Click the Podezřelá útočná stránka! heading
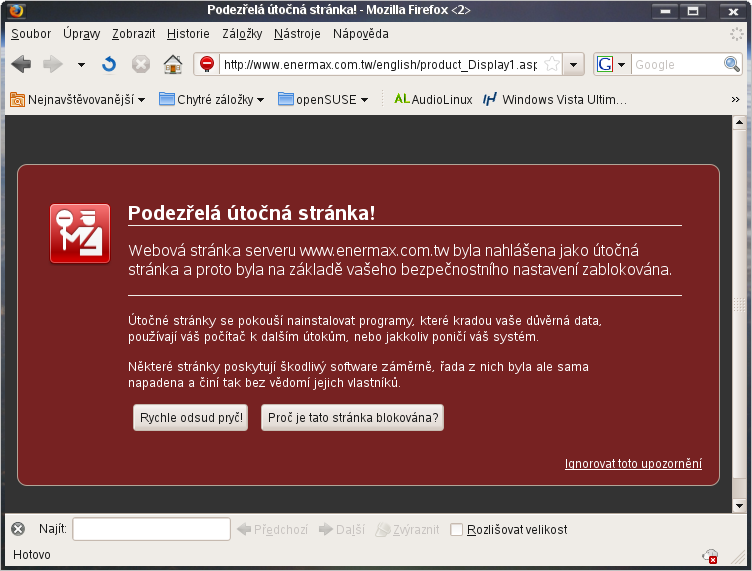This screenshot has height=571, width=752. click(251, 213)
